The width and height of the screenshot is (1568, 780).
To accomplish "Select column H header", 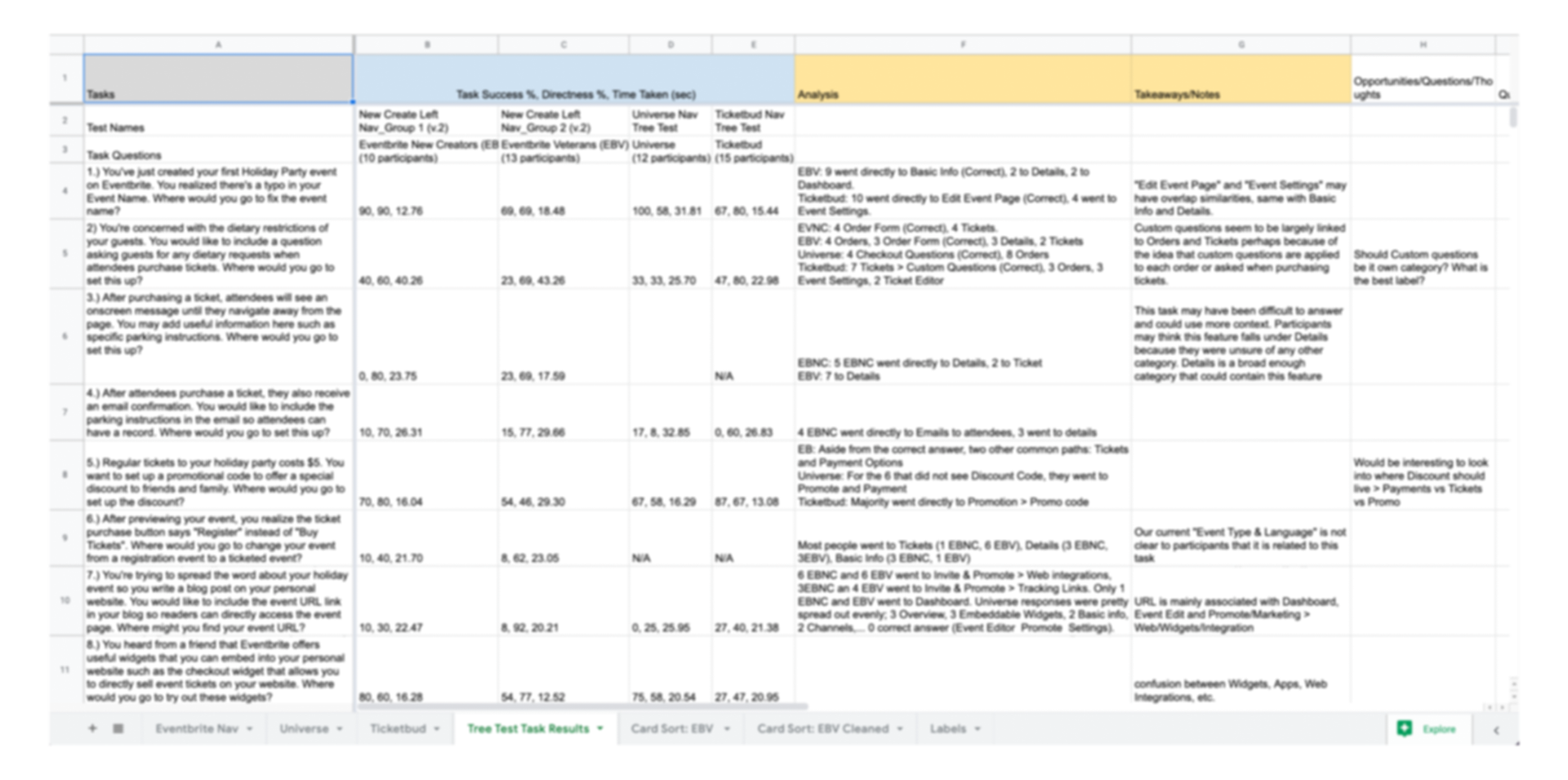I will 1423,44.
